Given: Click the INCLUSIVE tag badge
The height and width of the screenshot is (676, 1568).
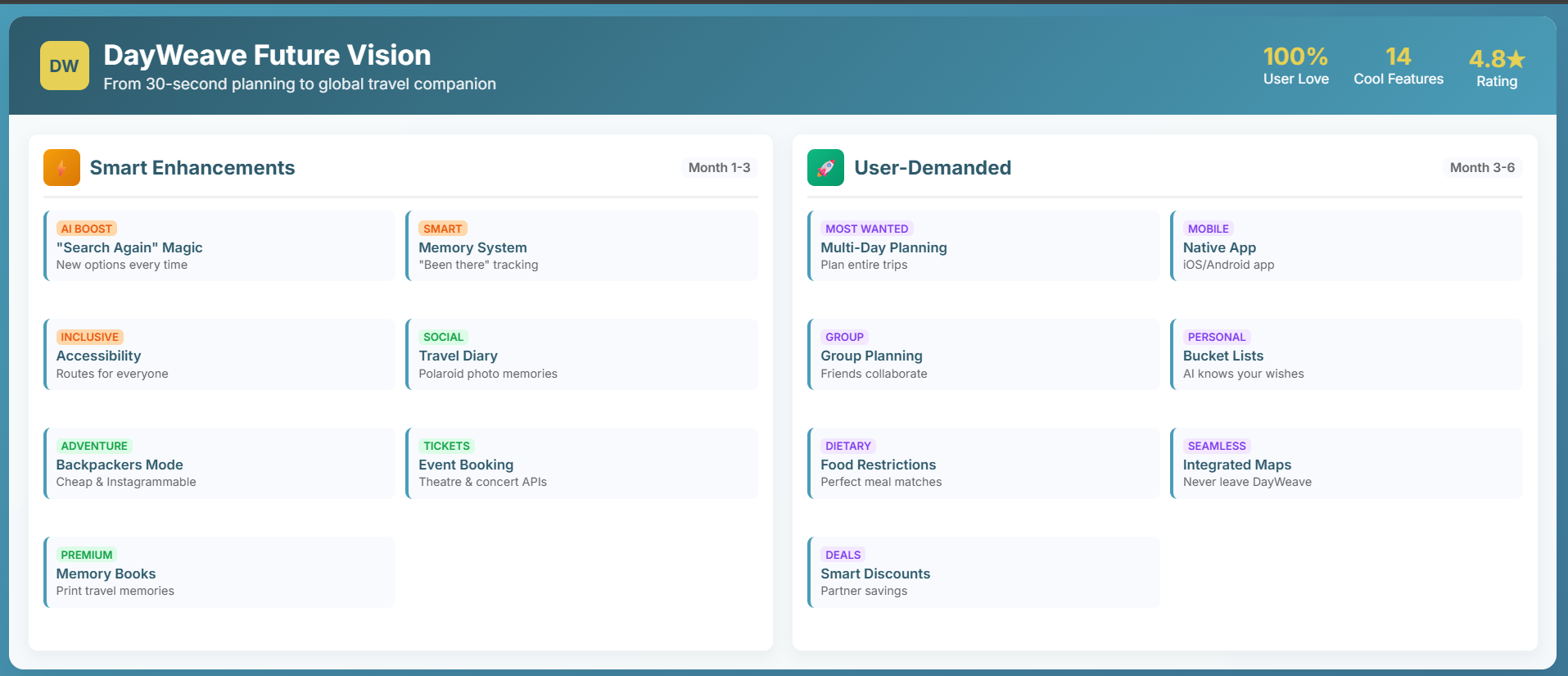Looking at the screenshot, I should pos(90,337).
